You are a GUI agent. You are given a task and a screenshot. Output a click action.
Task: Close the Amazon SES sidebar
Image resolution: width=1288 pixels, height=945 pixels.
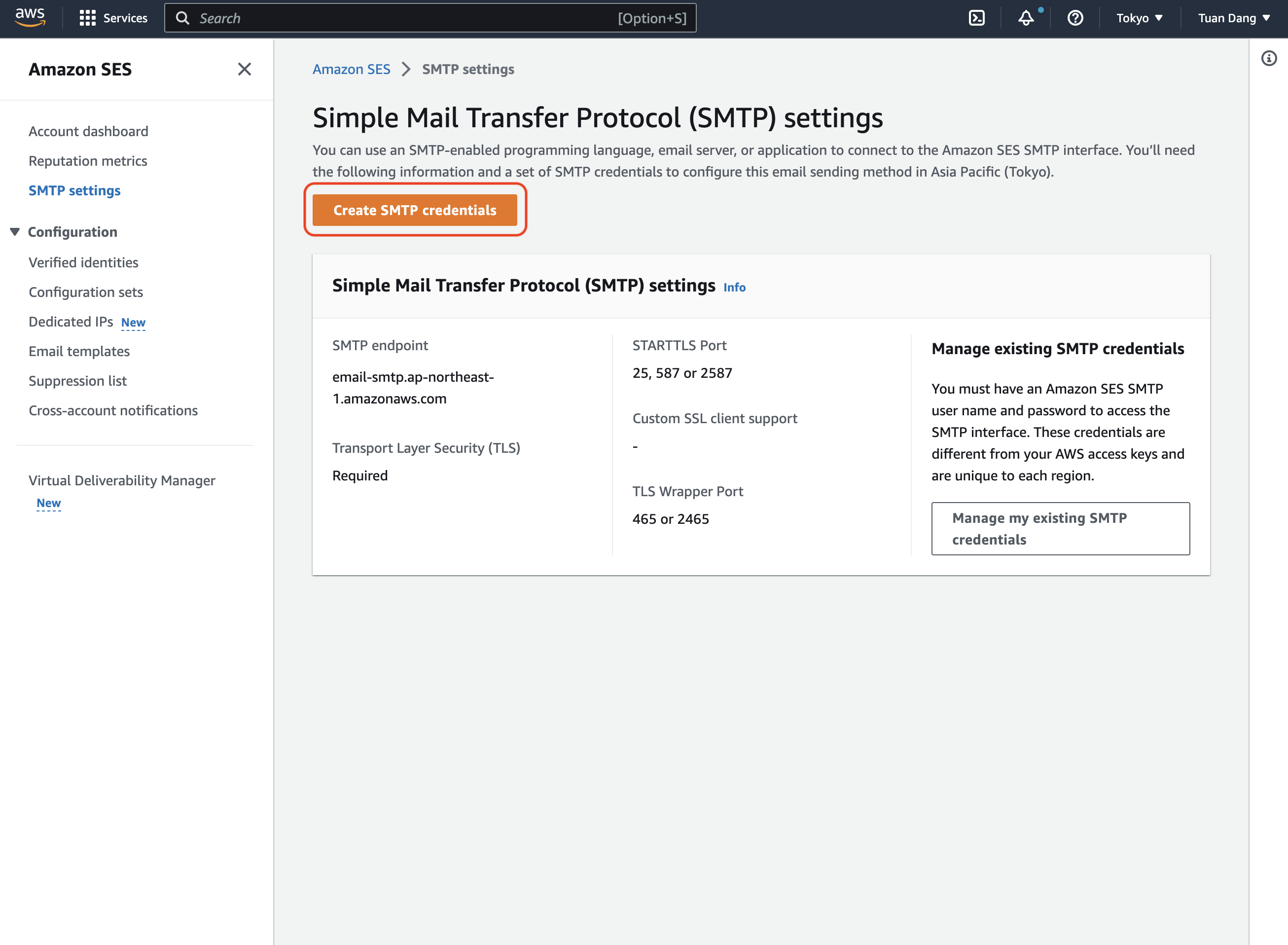(244, 69)
